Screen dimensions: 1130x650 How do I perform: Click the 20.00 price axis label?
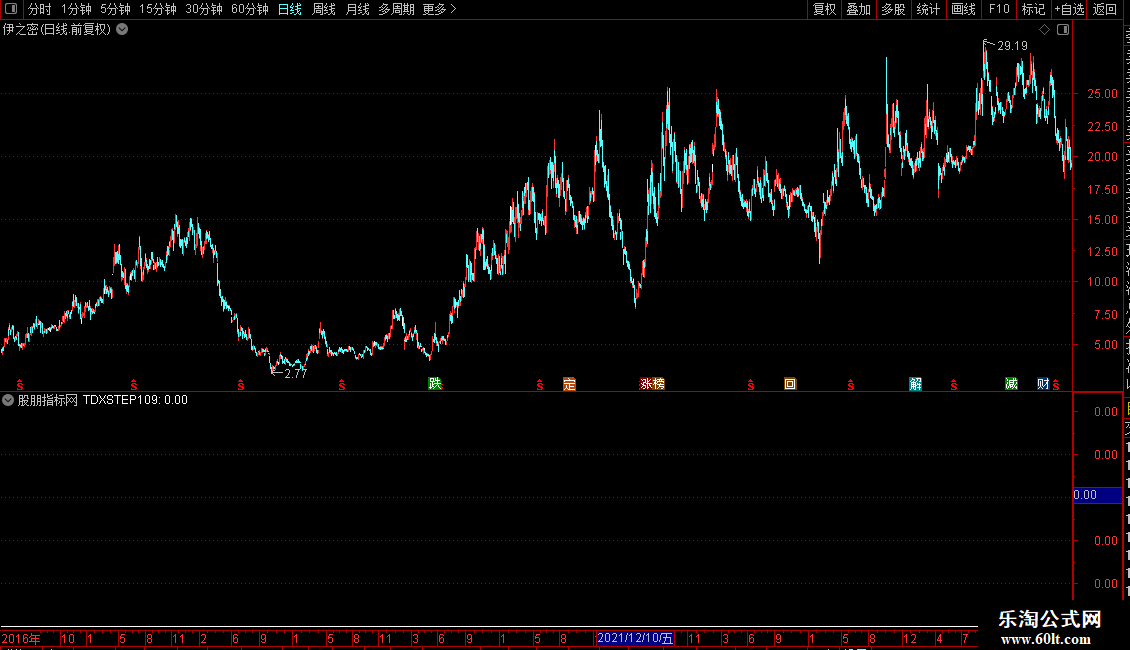(1103, 156)
